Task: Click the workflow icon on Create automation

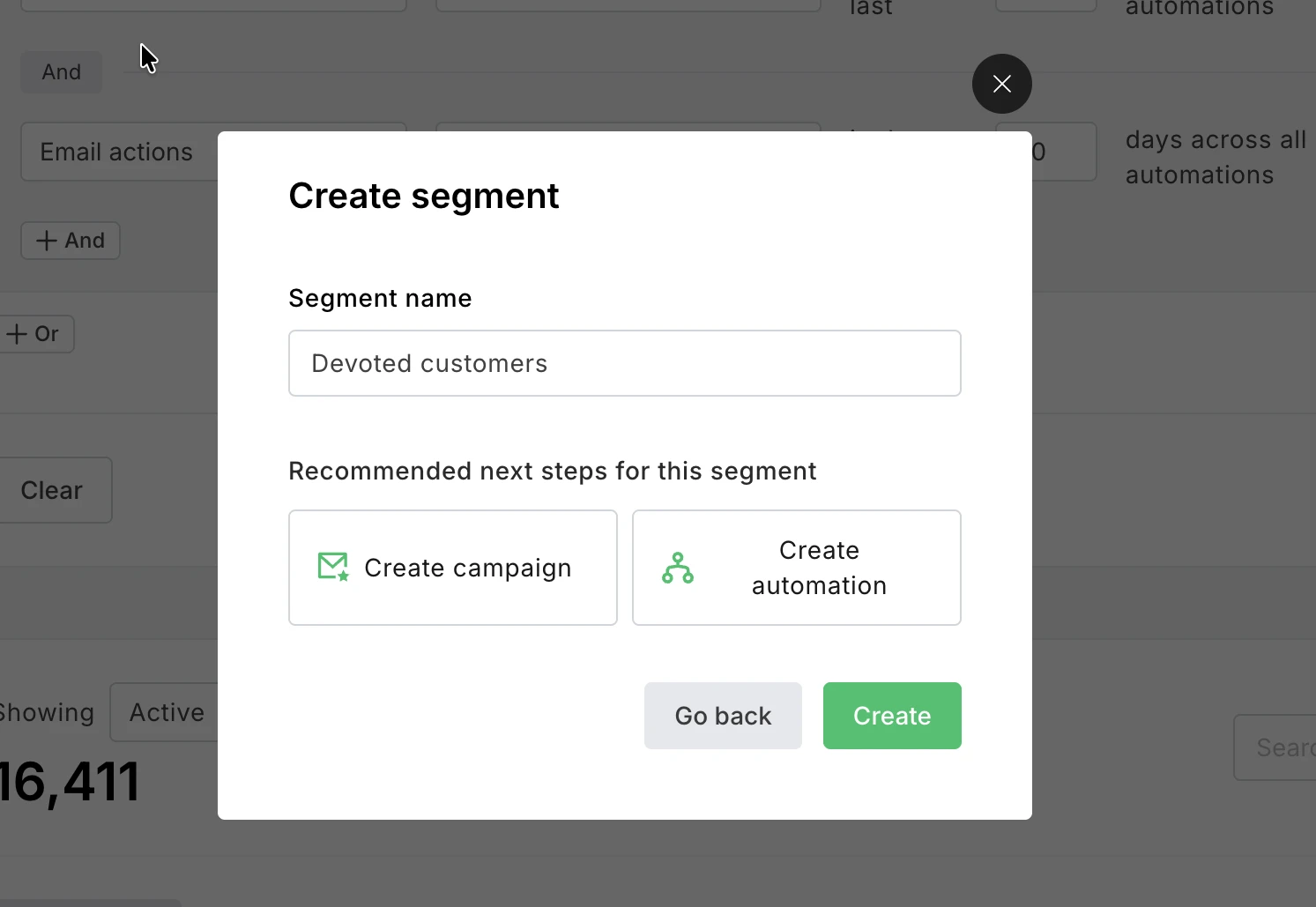Action: (x=677, y=568)
